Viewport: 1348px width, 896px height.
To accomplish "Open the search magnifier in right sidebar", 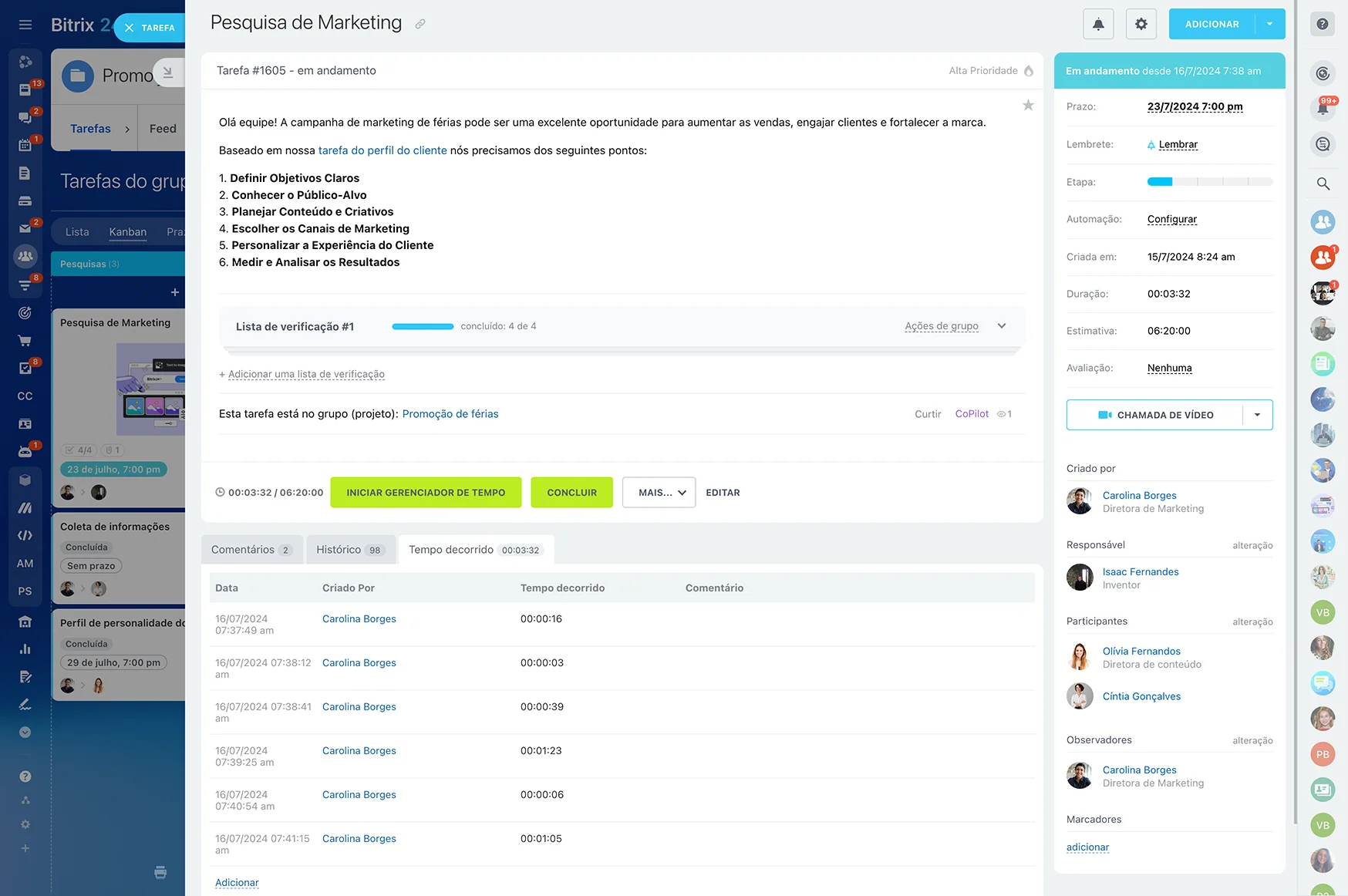I will coord(1323,184).
